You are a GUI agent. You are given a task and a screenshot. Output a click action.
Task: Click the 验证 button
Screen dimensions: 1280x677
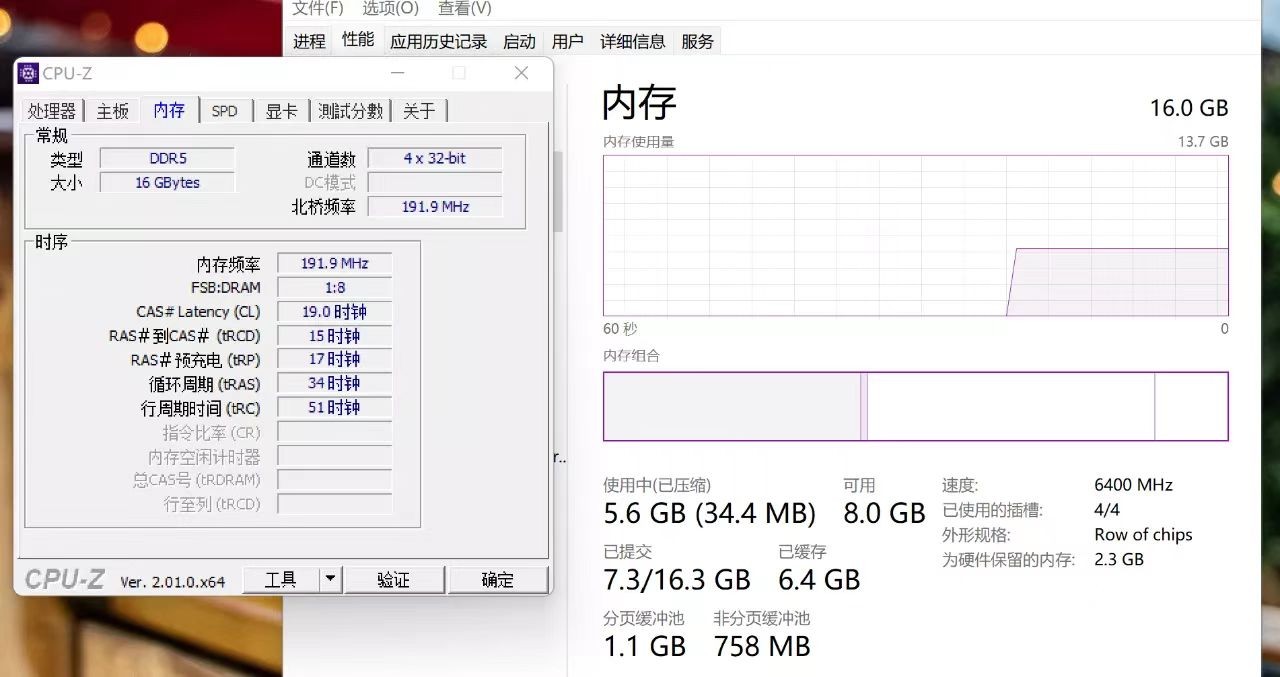tap(394, 580)
